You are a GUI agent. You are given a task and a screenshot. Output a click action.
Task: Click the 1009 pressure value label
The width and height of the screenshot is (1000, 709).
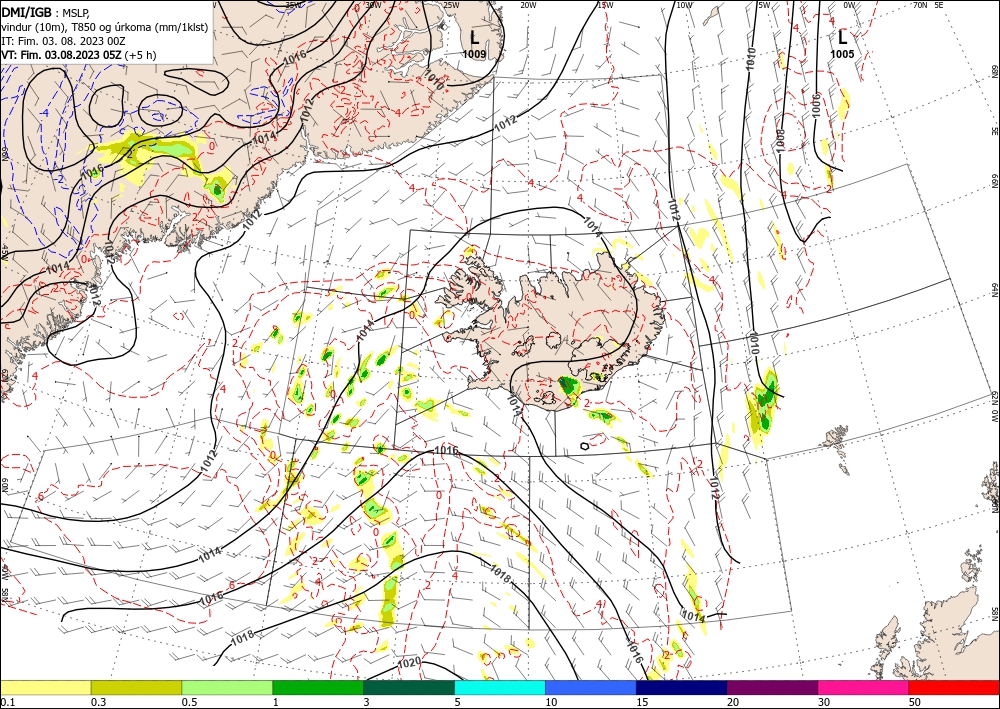[x=474, y=54]
